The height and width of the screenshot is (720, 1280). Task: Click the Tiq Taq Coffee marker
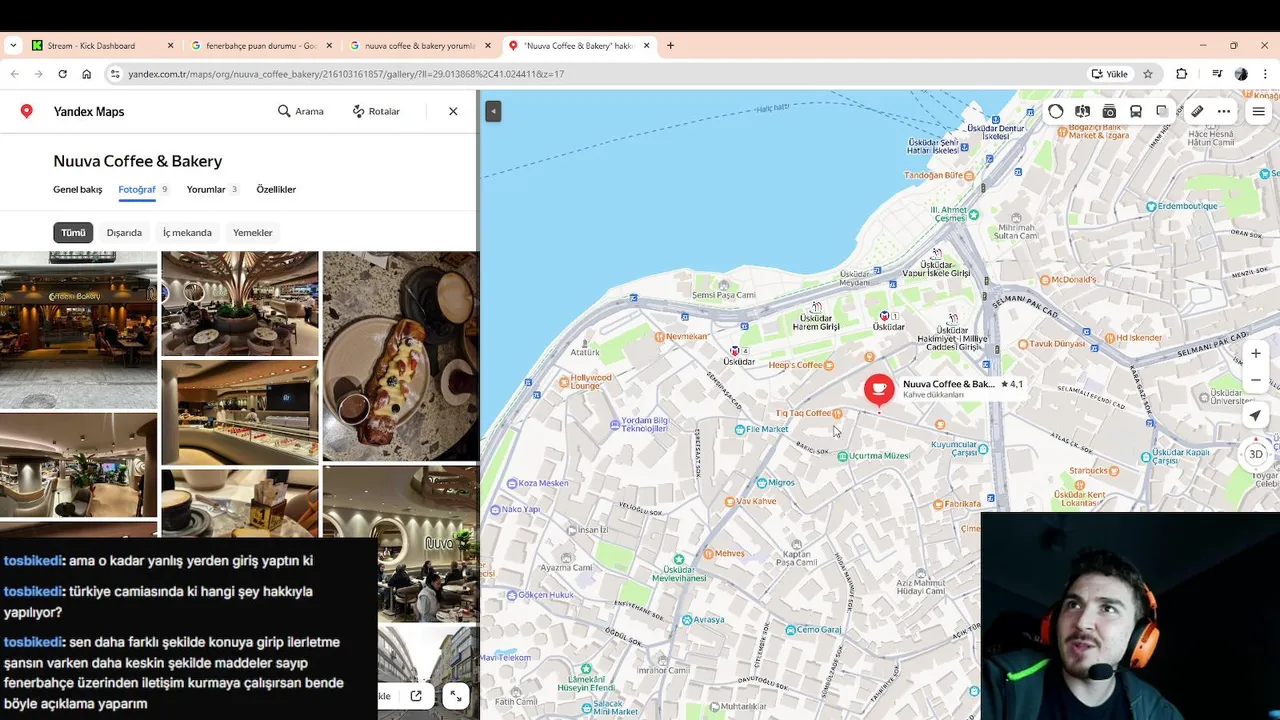click(809, 413)
